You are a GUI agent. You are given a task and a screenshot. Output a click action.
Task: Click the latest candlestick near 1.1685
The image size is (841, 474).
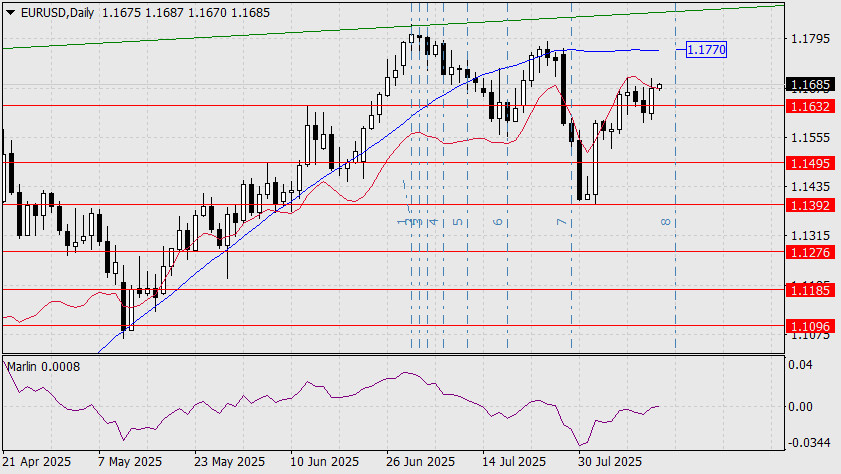(659, 86)
